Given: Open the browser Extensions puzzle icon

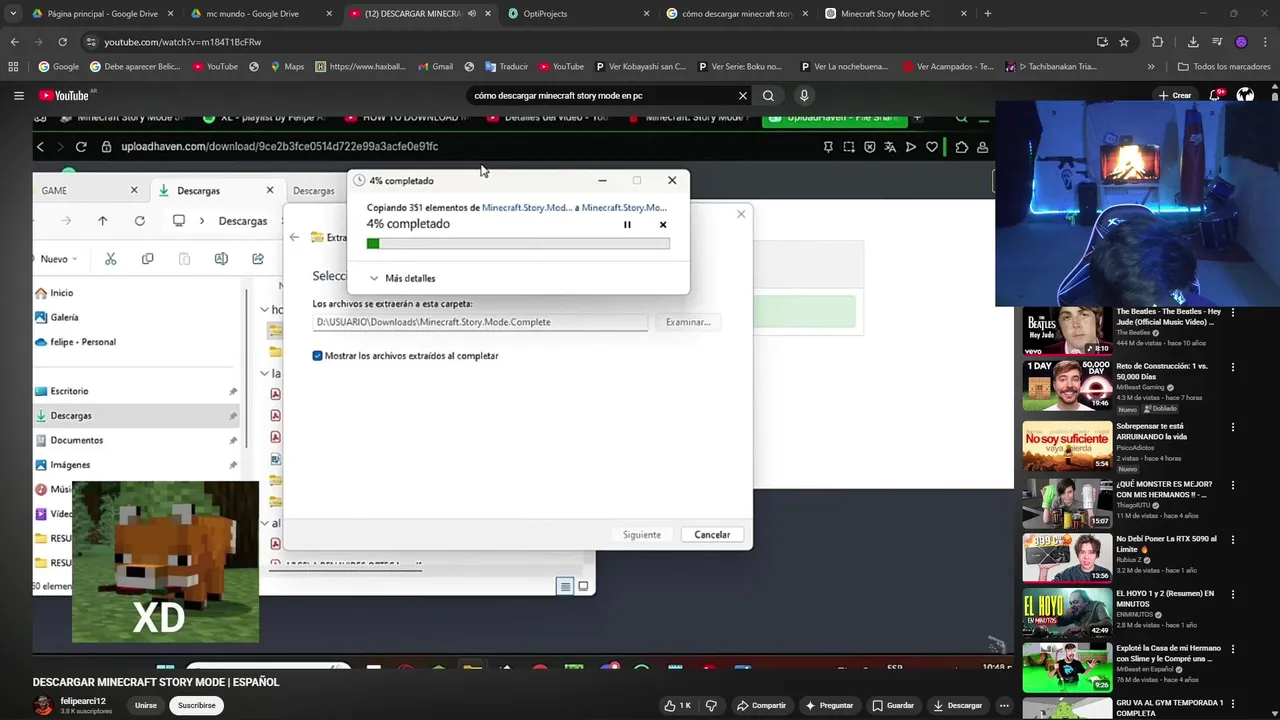Looking at the screenshot, I should click(x=1157, y=42).
